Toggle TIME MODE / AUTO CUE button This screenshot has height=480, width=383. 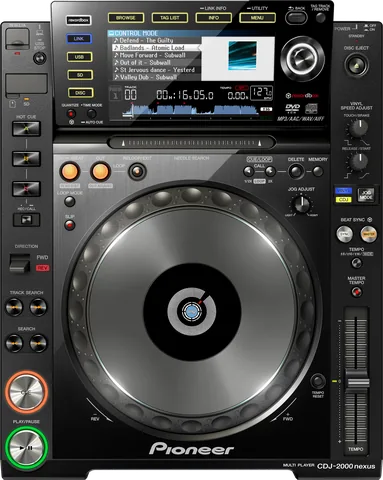(91, 114)
